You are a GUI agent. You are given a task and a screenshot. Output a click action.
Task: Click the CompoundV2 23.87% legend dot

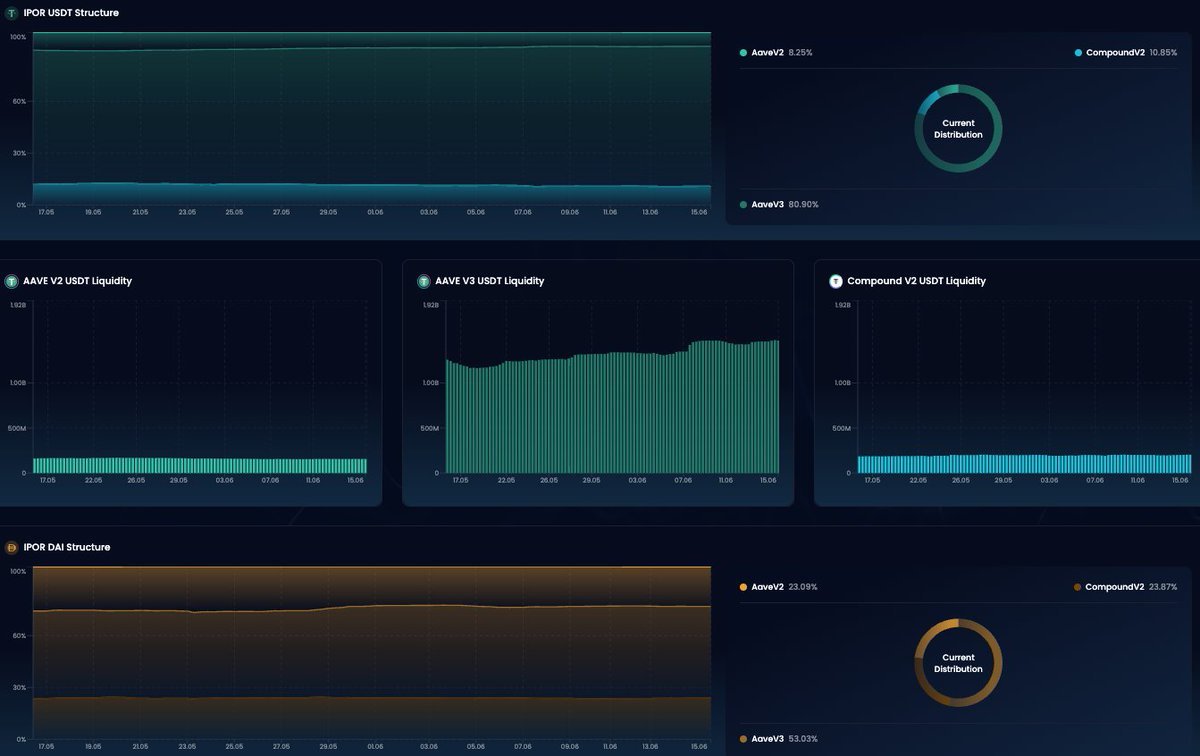[x=1077, y=587]
